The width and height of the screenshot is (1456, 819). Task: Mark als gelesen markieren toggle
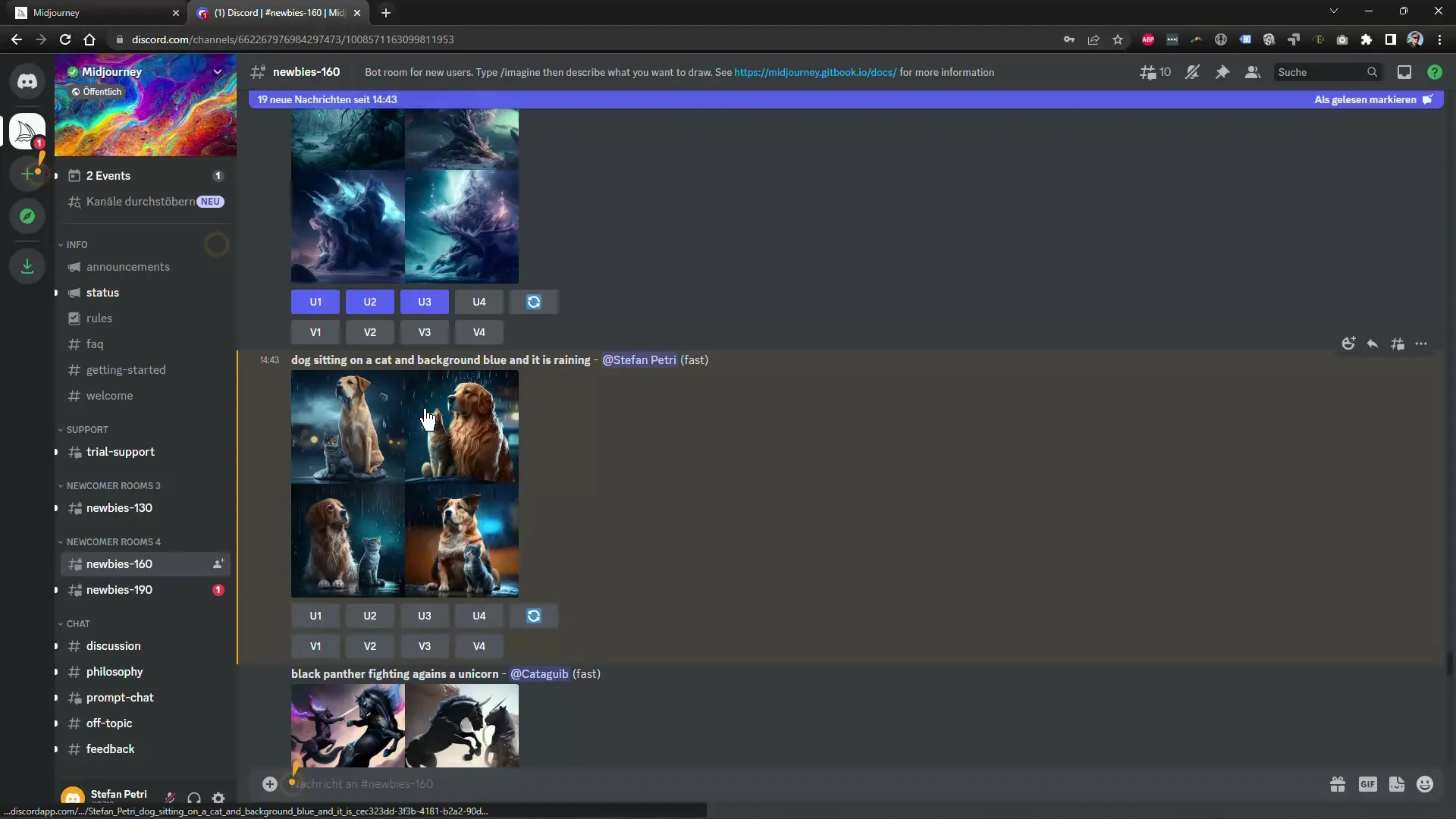pyautogui.click(x=1375, y=98)
